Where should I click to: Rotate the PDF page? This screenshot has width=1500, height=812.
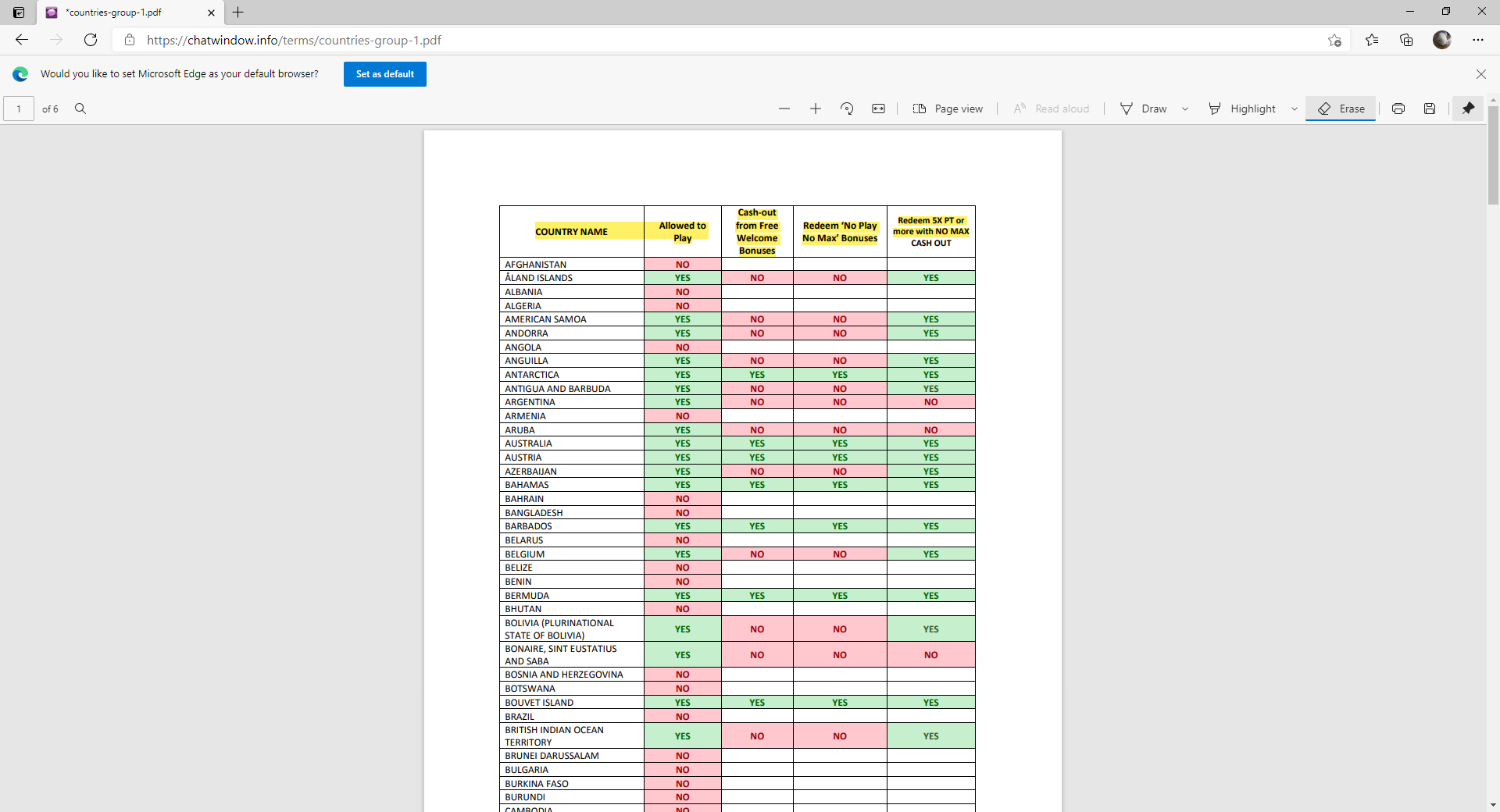click(847, 109)
